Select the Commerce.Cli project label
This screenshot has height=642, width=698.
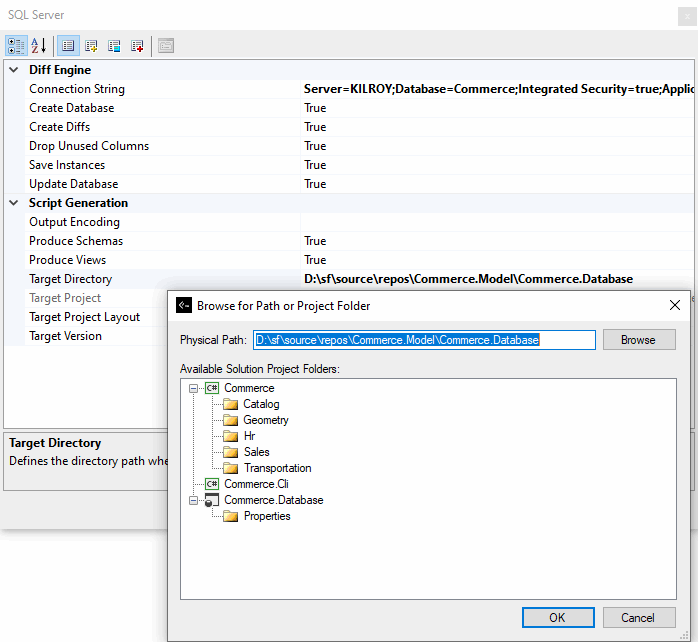coord(256,484)
